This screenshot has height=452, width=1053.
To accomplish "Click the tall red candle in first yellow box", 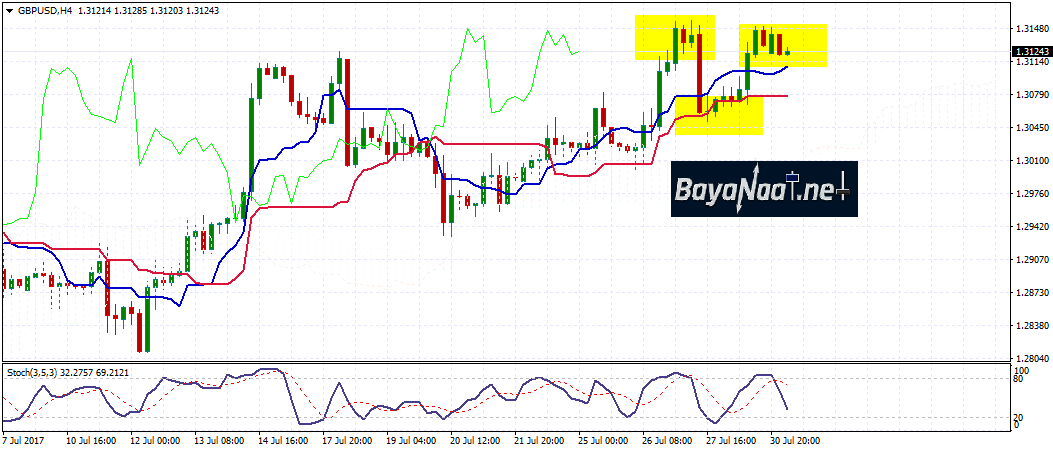I will point(699,70).
